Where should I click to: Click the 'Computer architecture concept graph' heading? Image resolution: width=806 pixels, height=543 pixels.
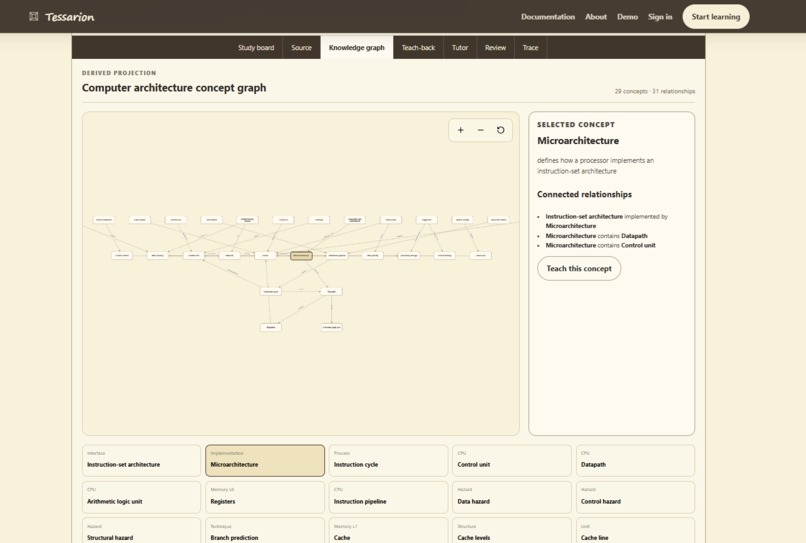click(x=174, y=88)
